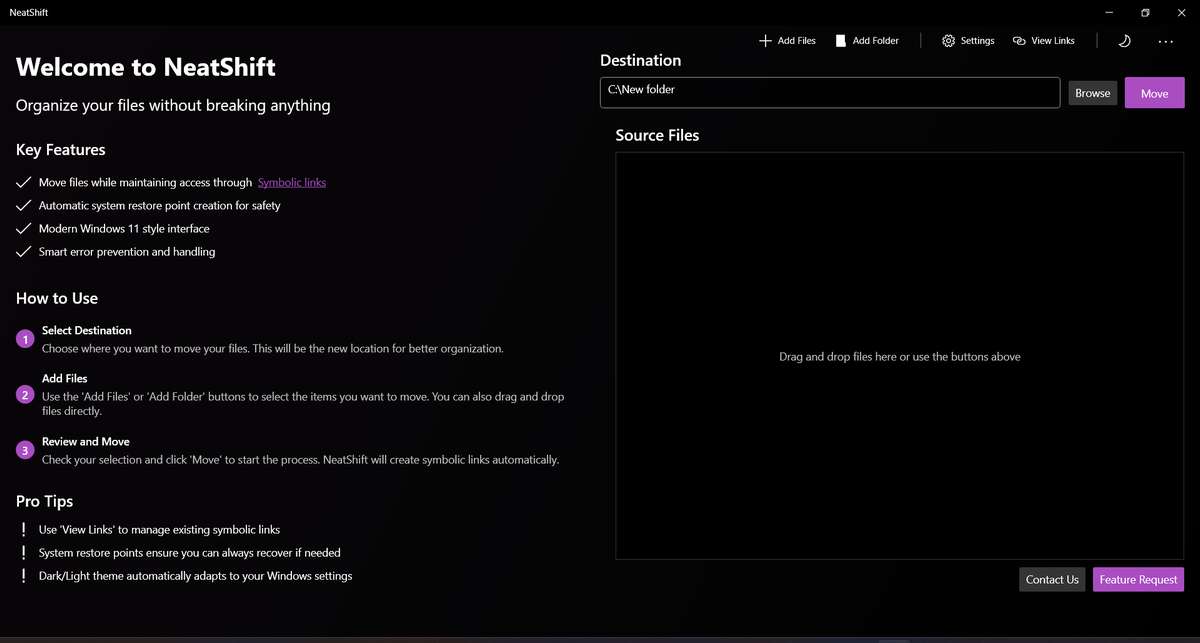Open the Settings toolbar item
The image size is (1200, 643).
point(968,41)
